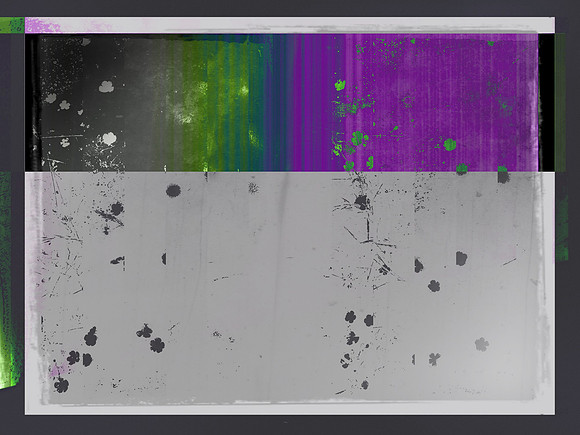
Task: Click the green square cut by the purple-gray boundary
Action: 503,174
